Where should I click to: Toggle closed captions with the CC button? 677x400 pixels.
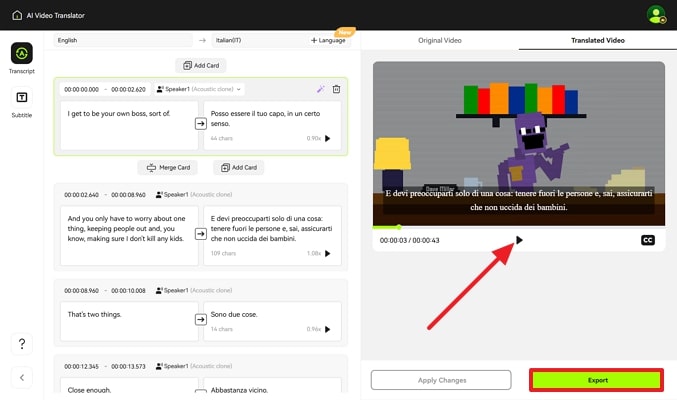tap(648, 240)
